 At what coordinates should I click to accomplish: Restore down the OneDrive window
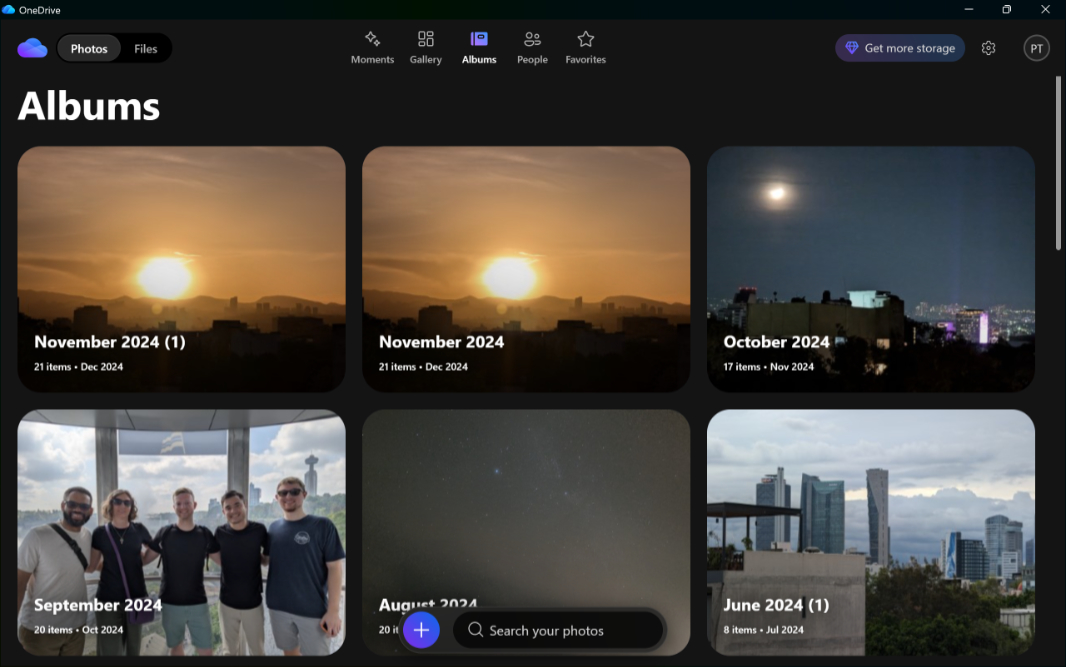pyautogui.click(x=1006, y=9)
